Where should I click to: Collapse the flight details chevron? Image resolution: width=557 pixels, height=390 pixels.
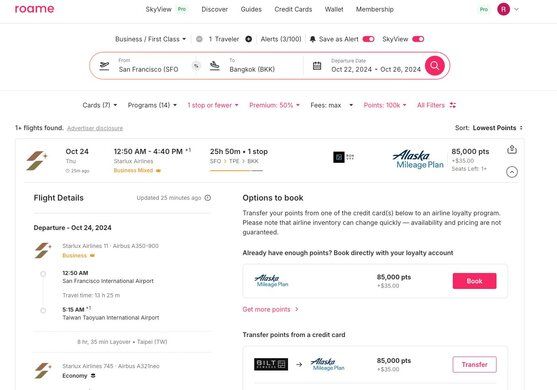512,172
